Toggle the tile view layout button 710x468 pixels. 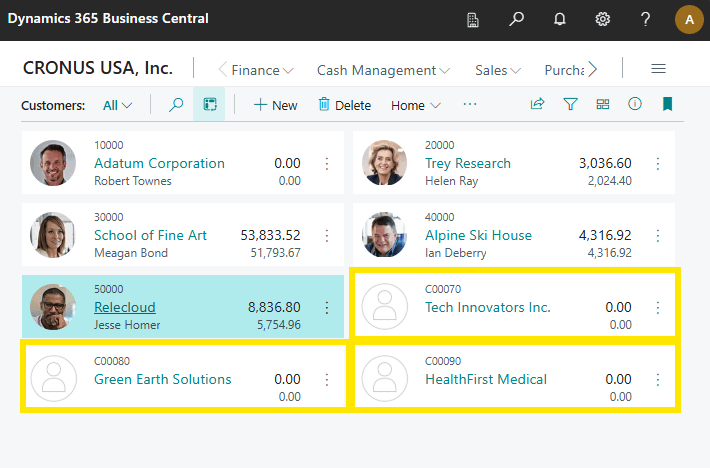point(209,105)
